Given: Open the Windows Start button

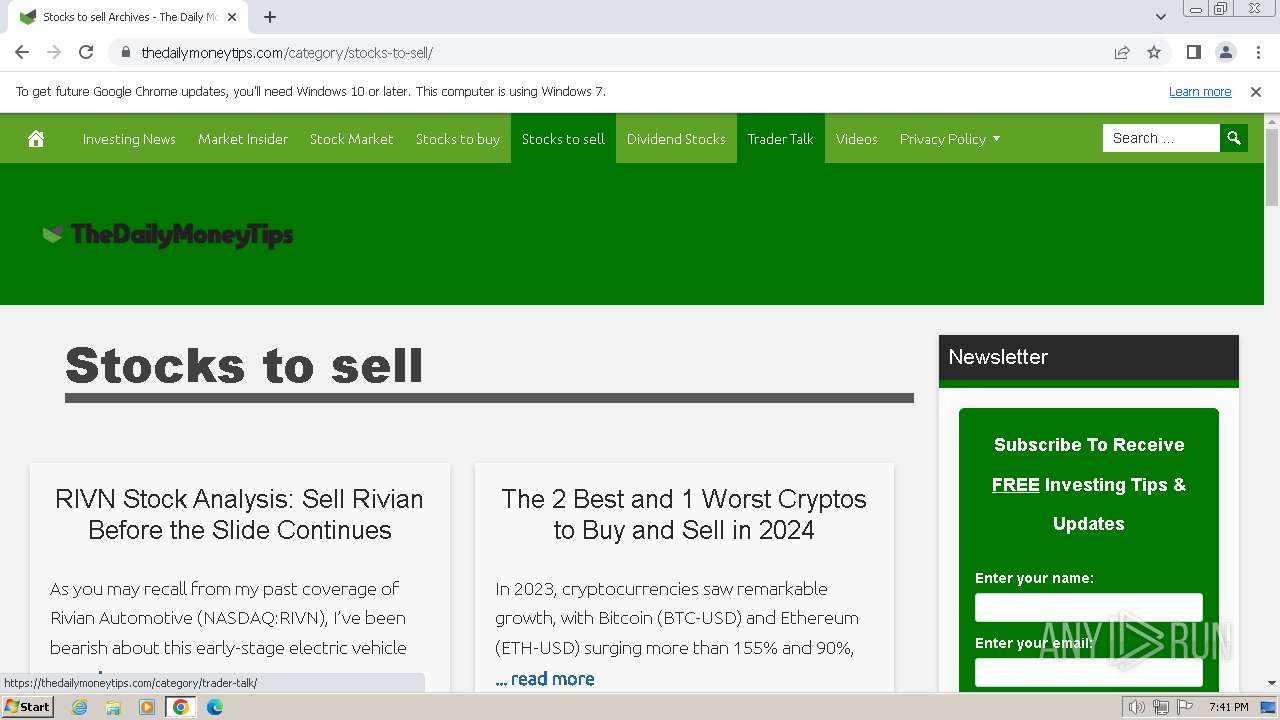Looking at the screenshot, I should pos(28,707).
